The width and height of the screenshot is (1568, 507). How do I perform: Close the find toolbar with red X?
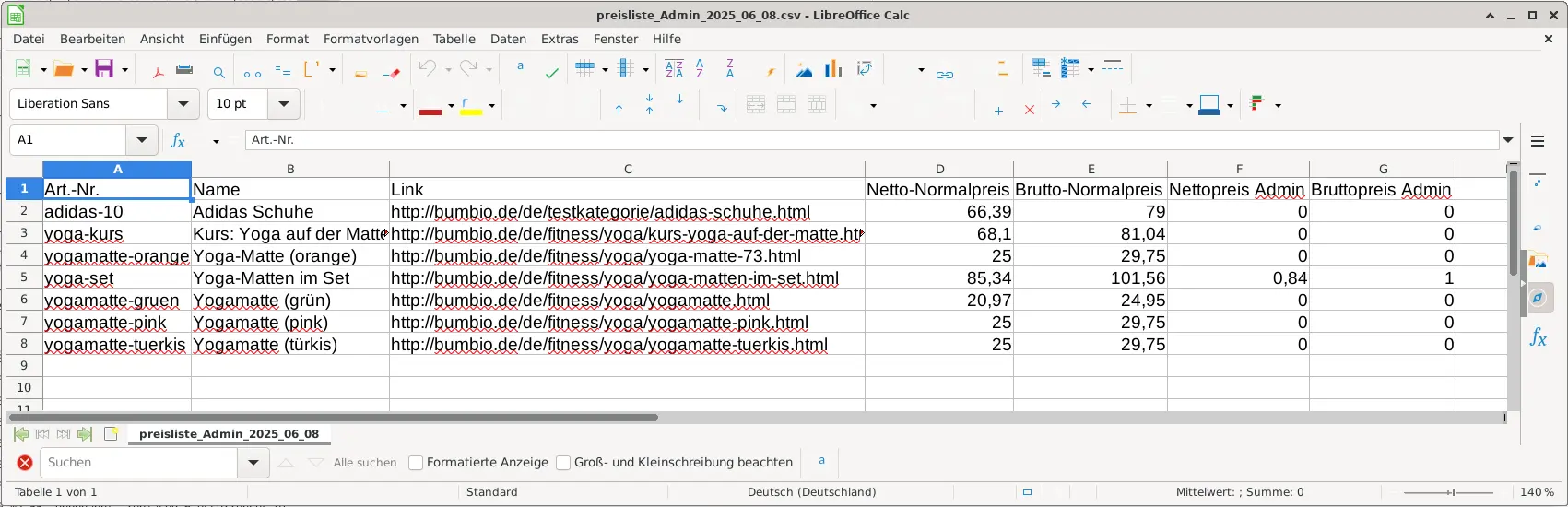pyautogui.click(x=25, y=463)
